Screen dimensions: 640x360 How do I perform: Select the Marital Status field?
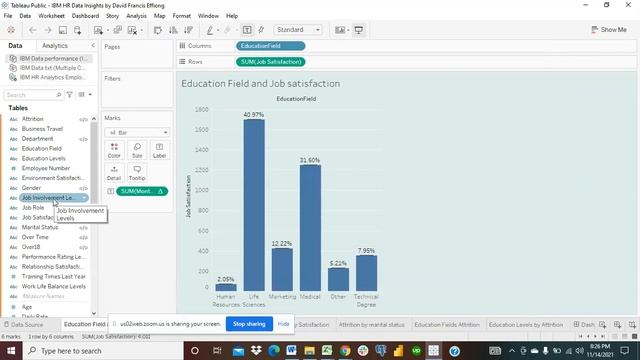pyautogui.click(x=40, y=227)
